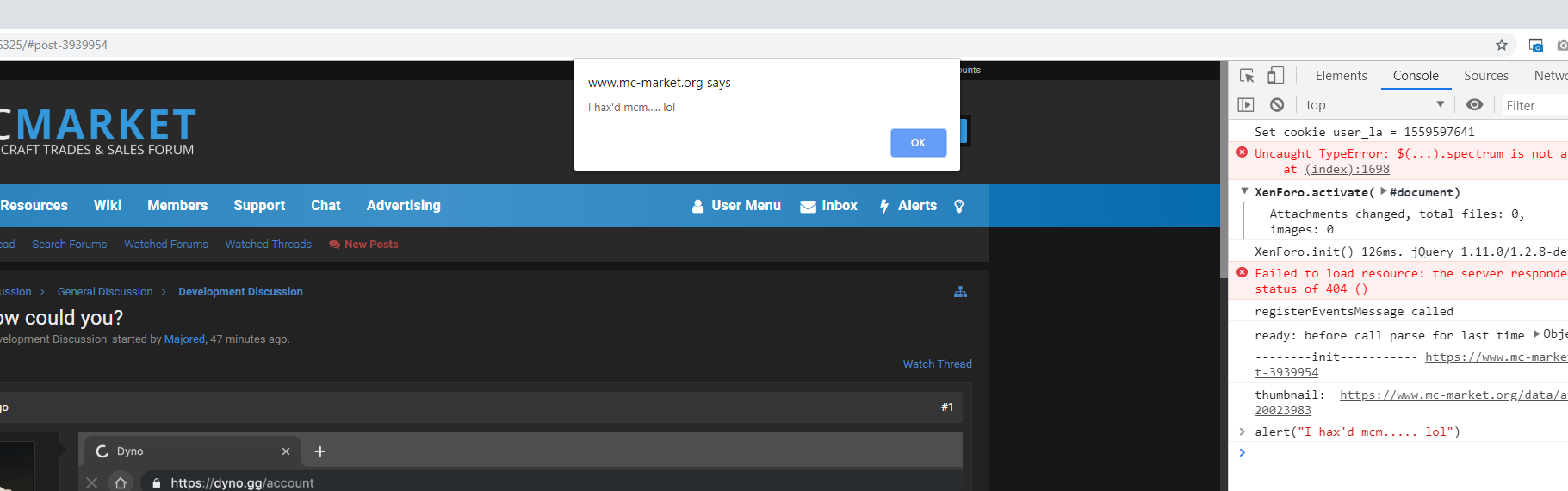Screen dimensions: 1568x491
Task: Open the Wiki nav item
Action: pos(108,206)
